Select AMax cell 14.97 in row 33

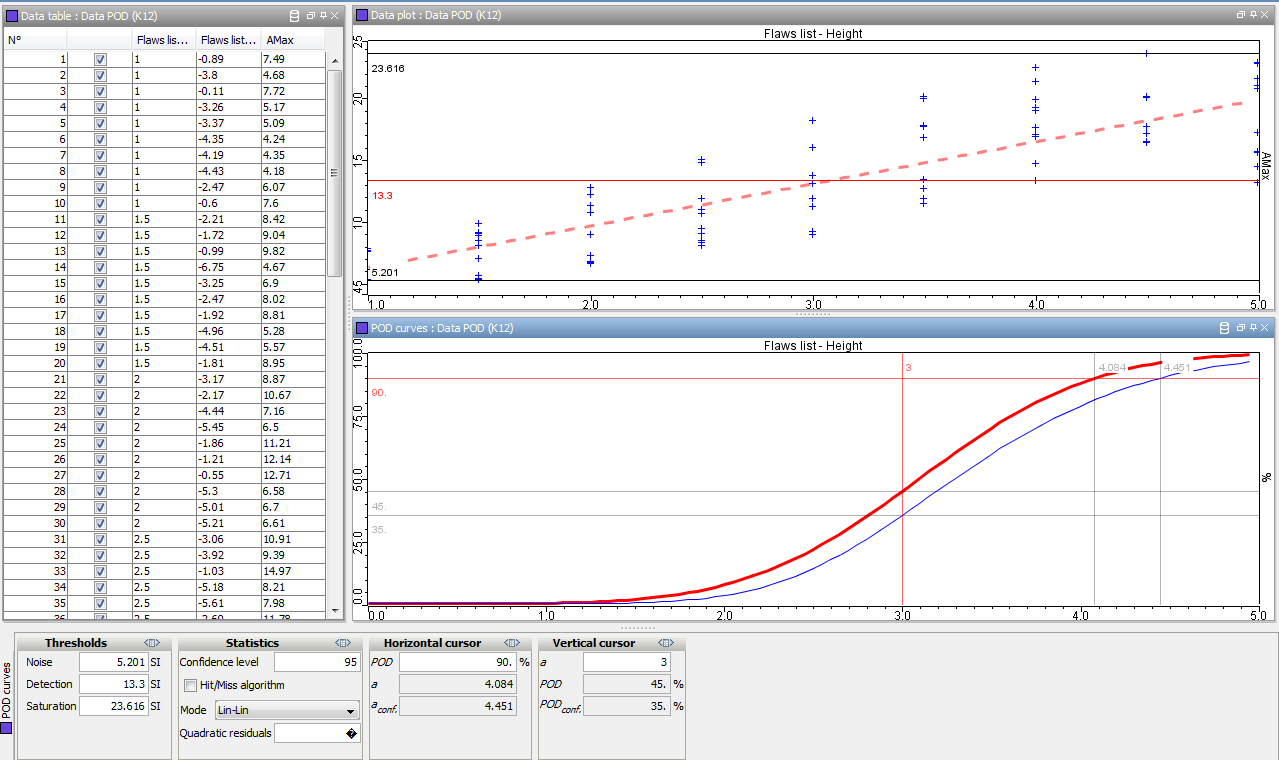coord(292,571)
